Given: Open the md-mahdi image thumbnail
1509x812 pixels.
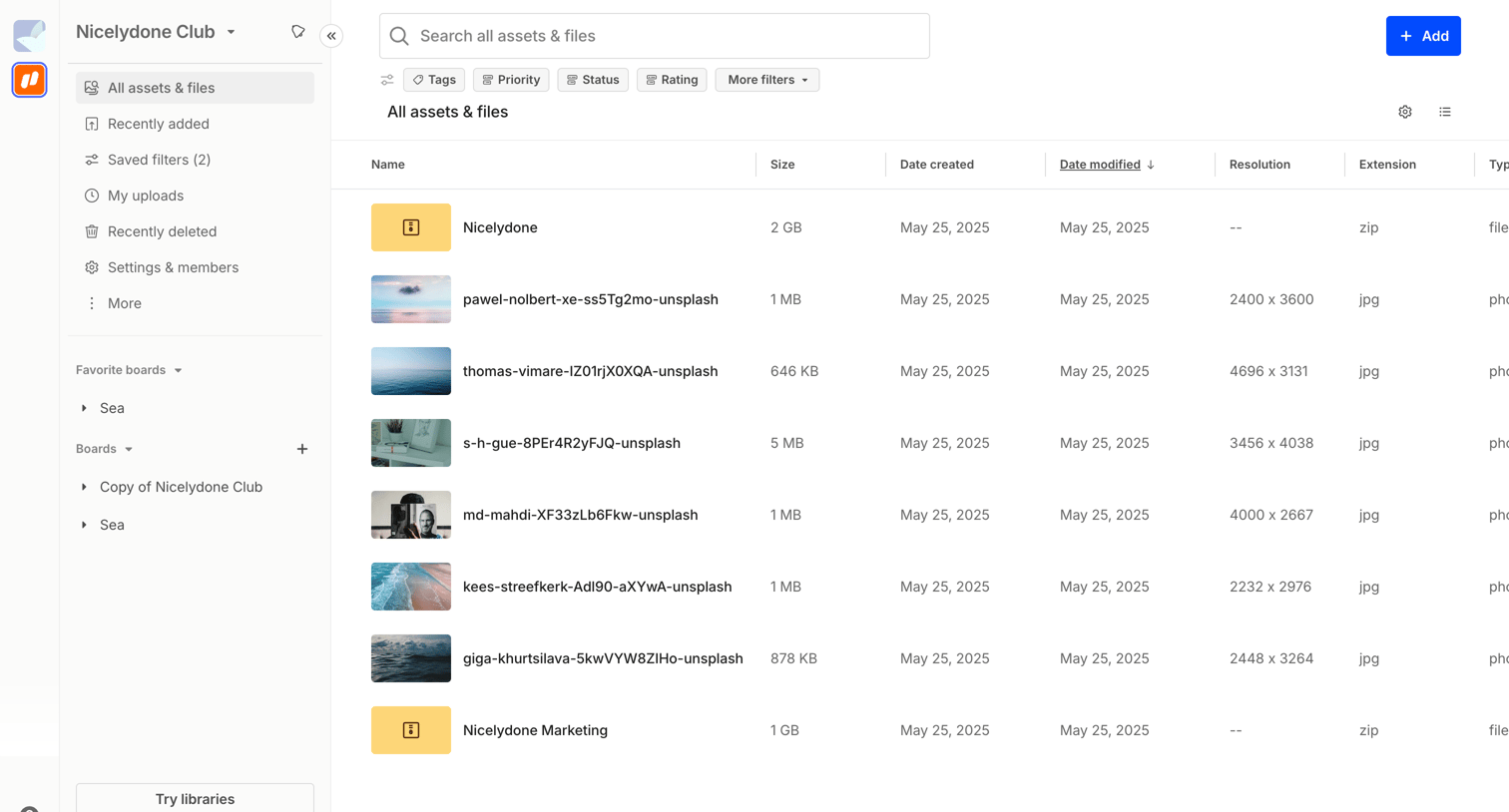Looking at the screenshot, I should pos(411,515).
